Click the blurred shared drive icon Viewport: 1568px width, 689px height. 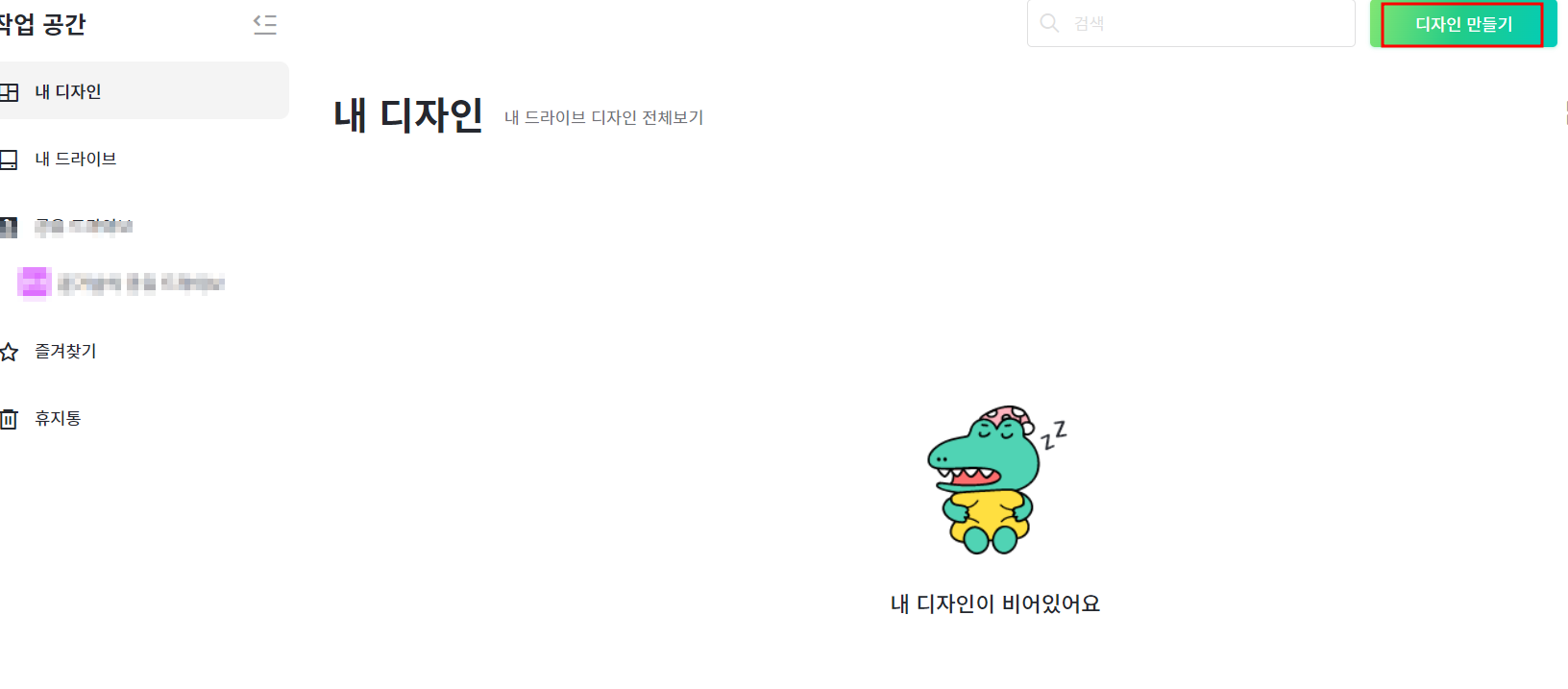9,227
